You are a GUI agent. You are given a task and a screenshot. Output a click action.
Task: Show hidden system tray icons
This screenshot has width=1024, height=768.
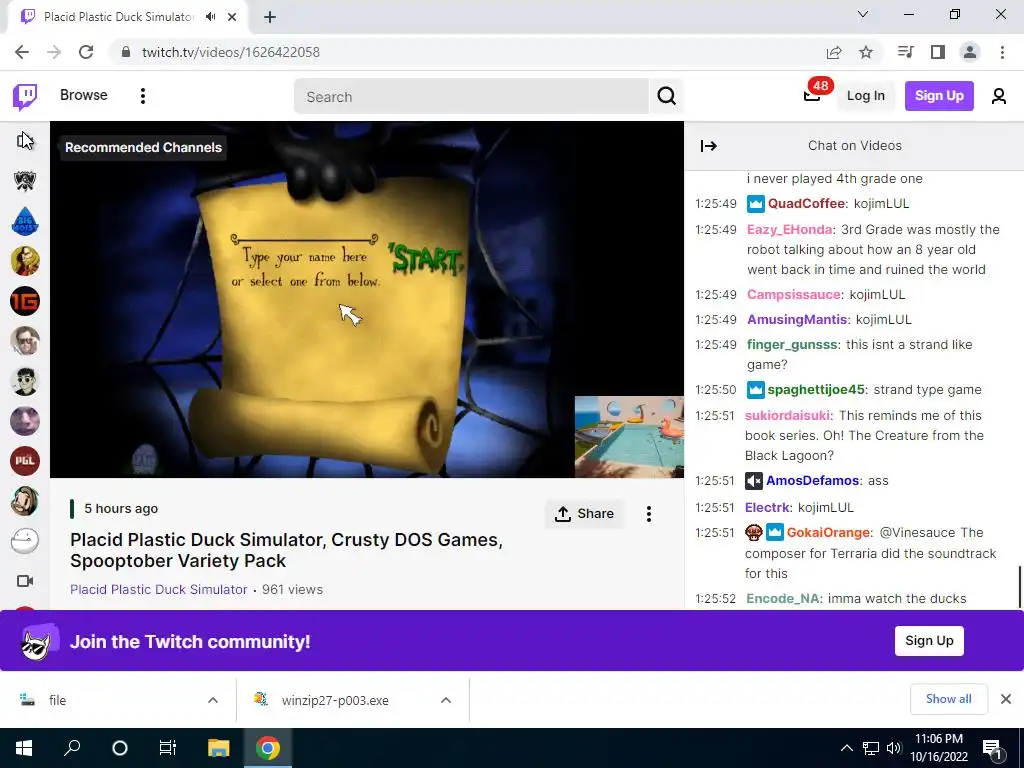tap(846, 748)
